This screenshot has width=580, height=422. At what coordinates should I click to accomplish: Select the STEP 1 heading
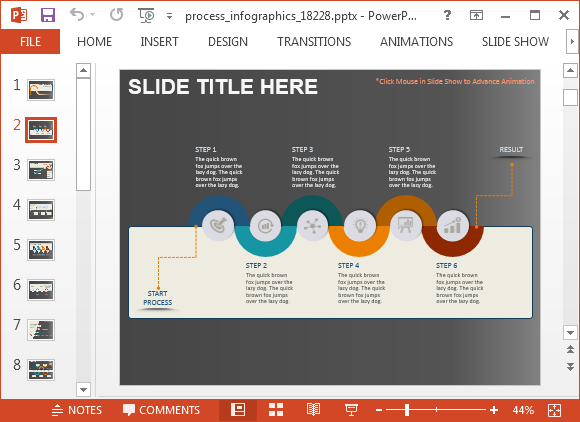tap(206, 149)
